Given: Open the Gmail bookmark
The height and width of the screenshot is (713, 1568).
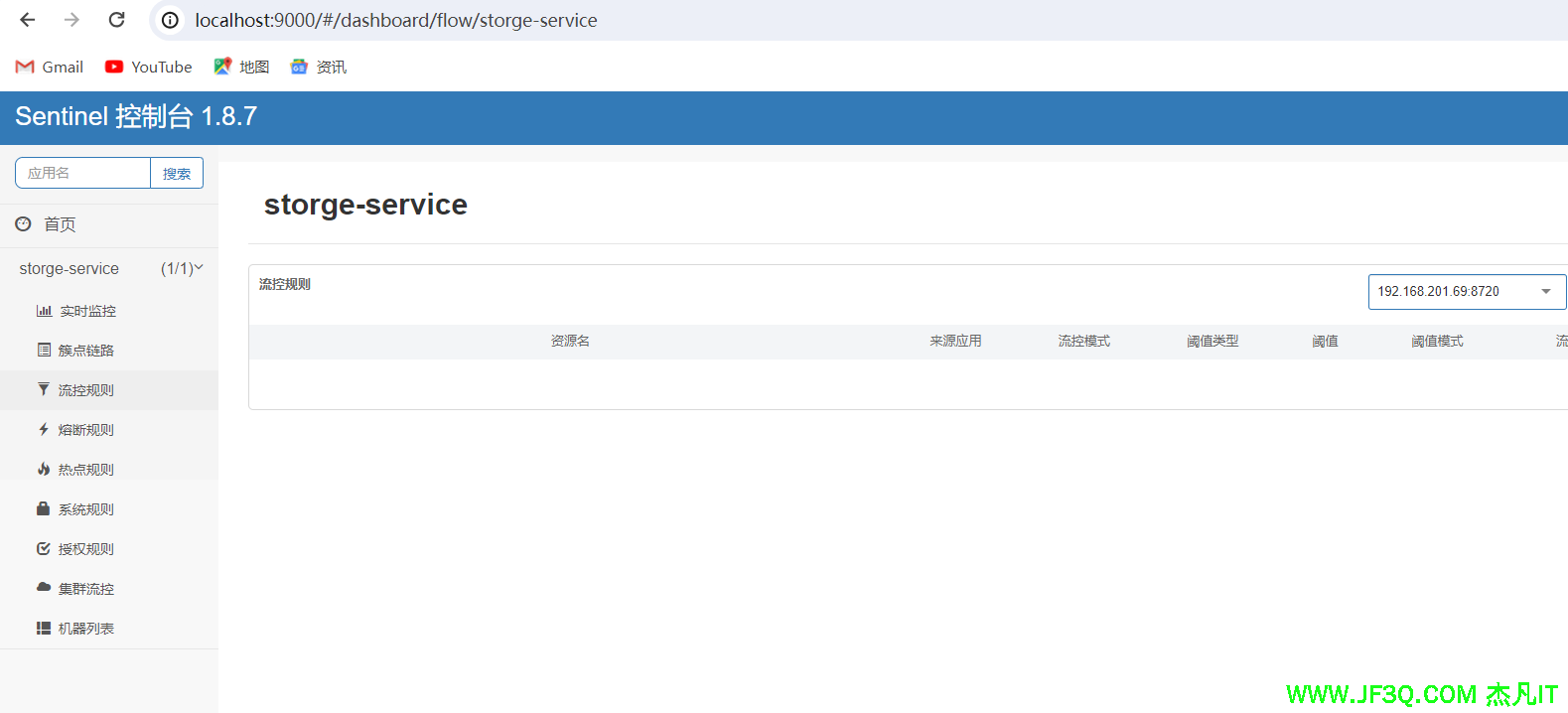Looking at the screenshot, I should [x=50, y=67].
